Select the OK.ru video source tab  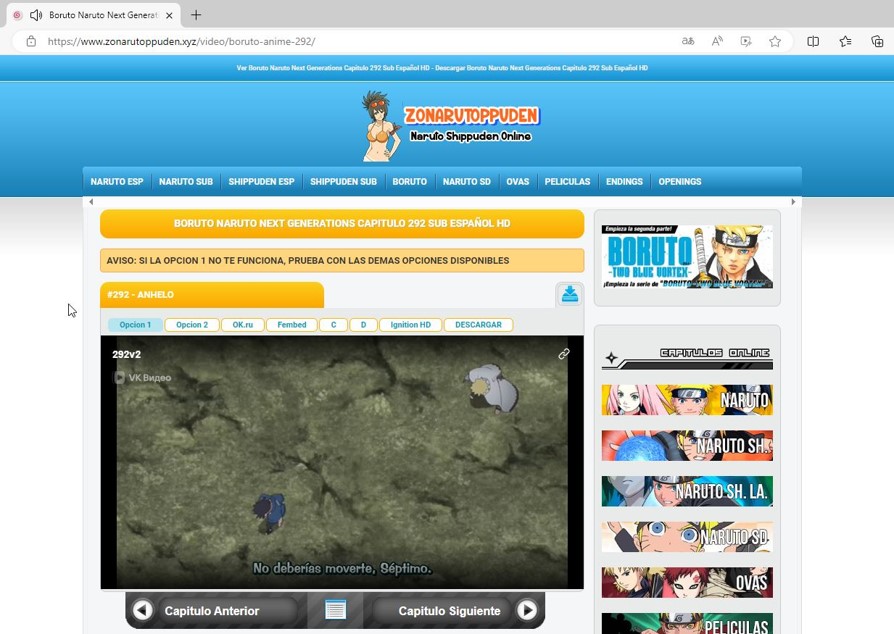pyautogui.click(x=243, y=325)
